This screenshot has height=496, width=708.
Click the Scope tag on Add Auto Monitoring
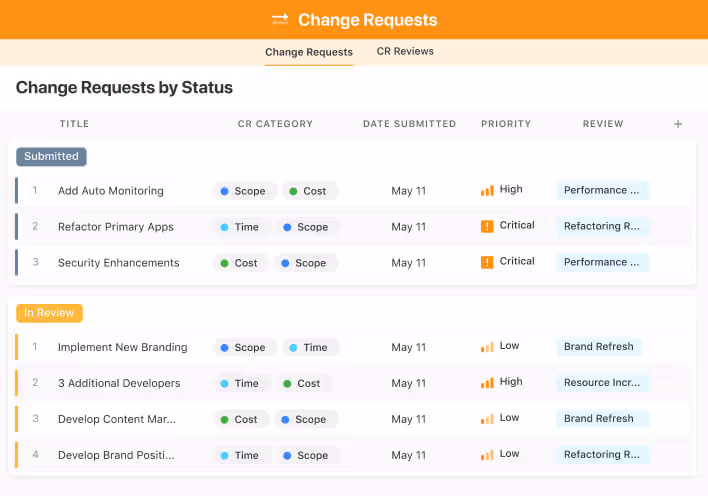click(241, 191)
